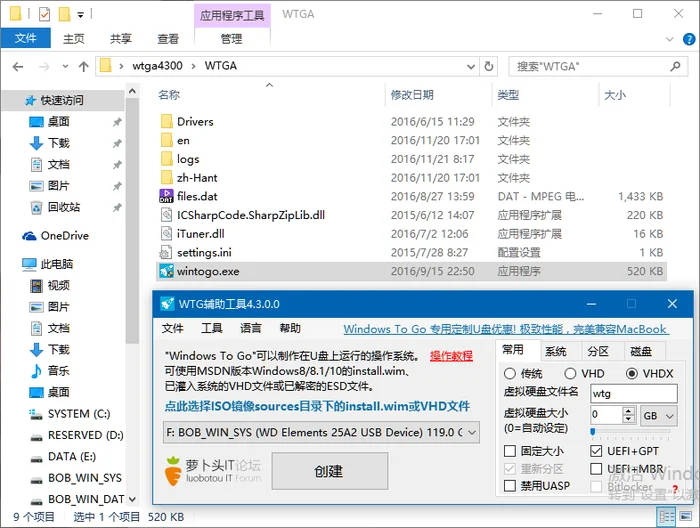Click the wintogo.exe application icon
700x528 pixels.
pyautogui.click(x=167, y=271)
